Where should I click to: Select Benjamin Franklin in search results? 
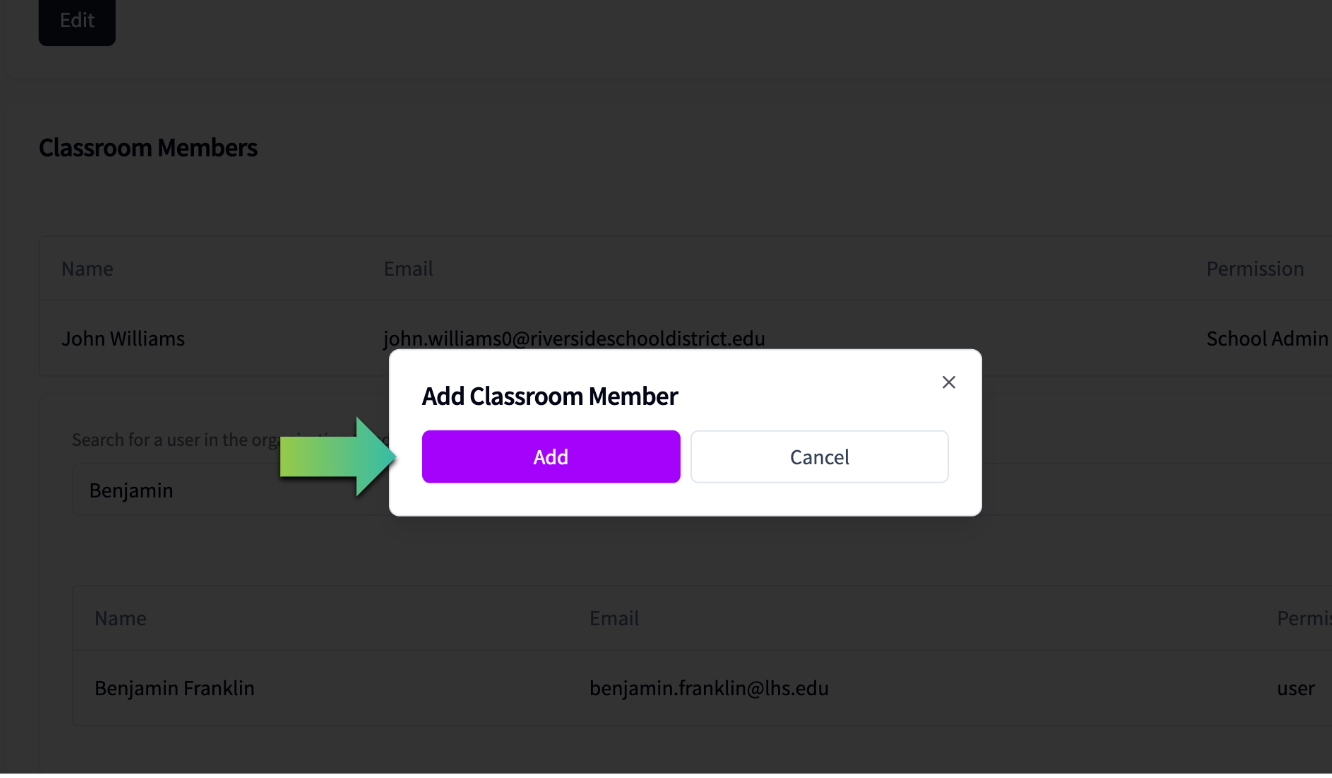click(174, 688)
